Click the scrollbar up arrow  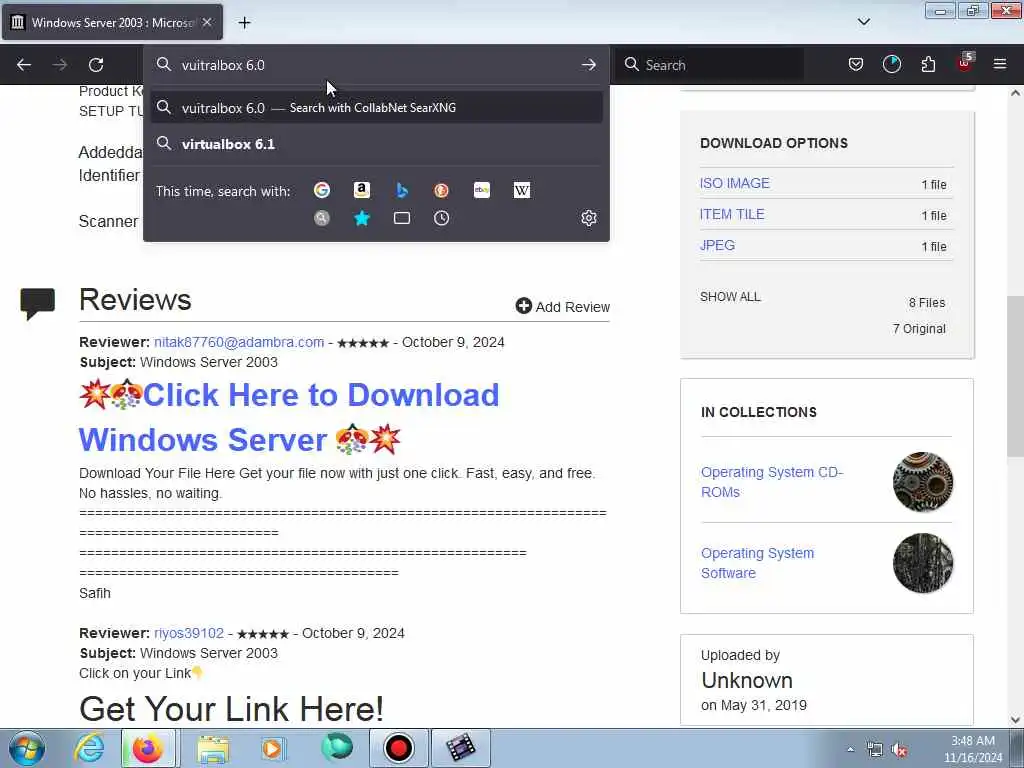pyautogui.click(x=1015, y=93)
